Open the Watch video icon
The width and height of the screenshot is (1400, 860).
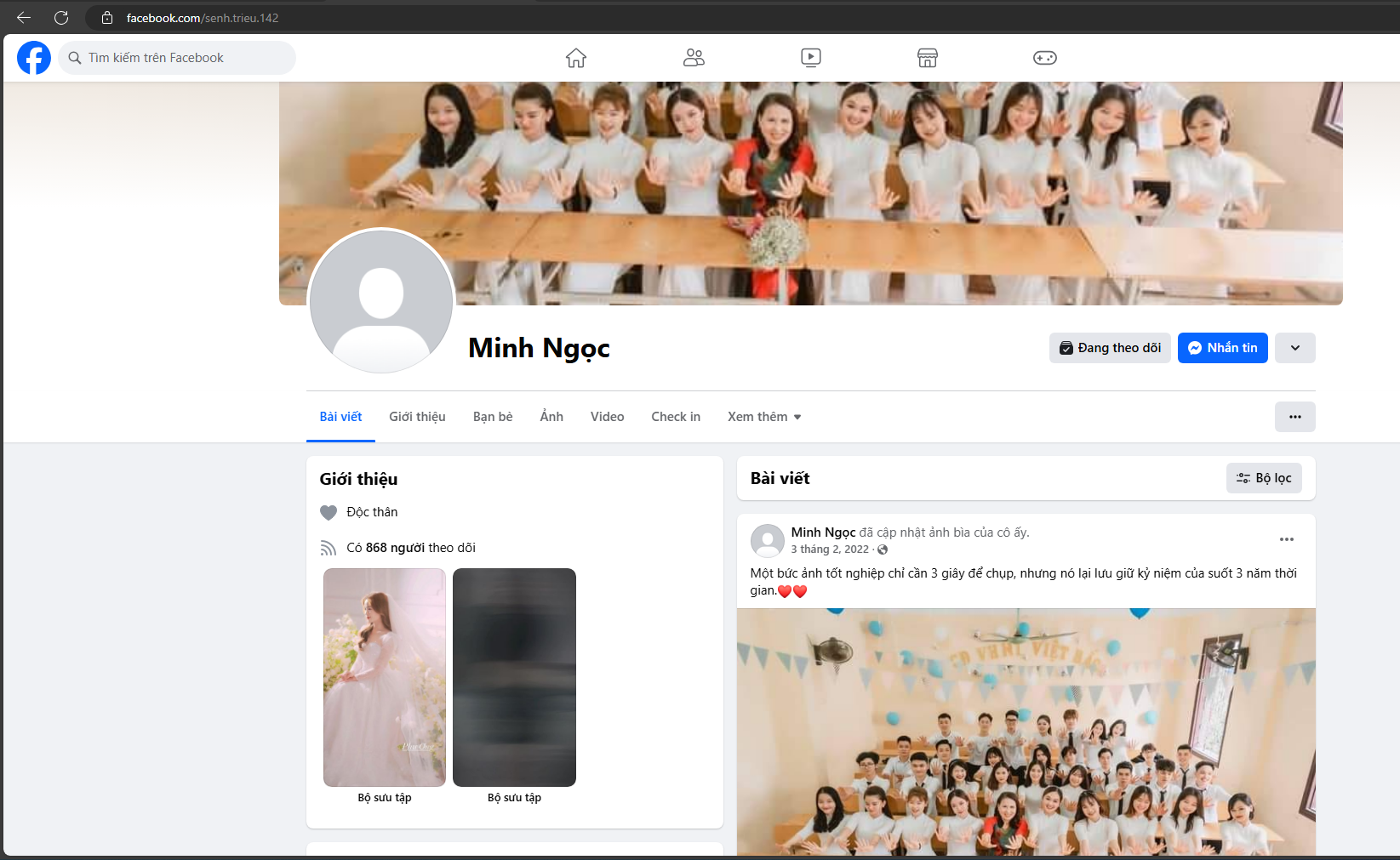(810, 58)
